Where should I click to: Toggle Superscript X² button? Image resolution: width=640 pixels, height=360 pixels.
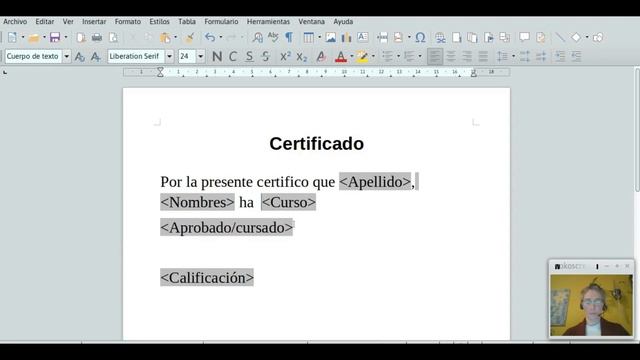[x=285, y=56]
